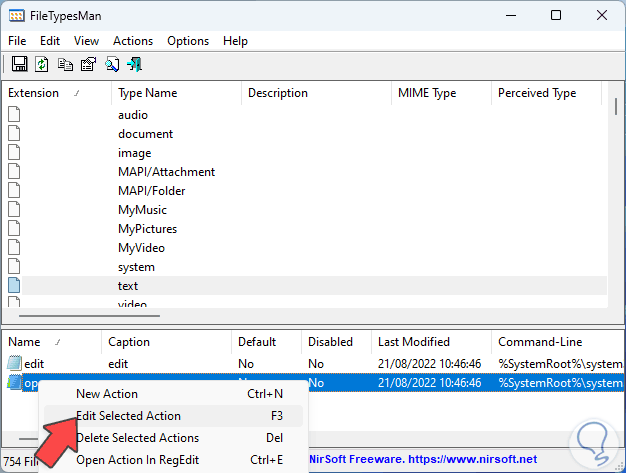Select the edit action icon
The height and width of the screenshot is (473, 626).
14,364
